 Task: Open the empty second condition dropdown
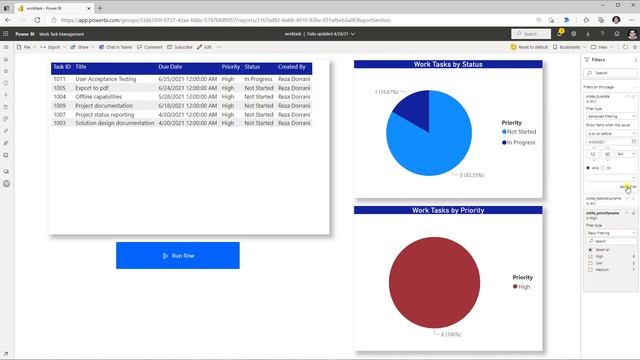[x=611, y=178]
